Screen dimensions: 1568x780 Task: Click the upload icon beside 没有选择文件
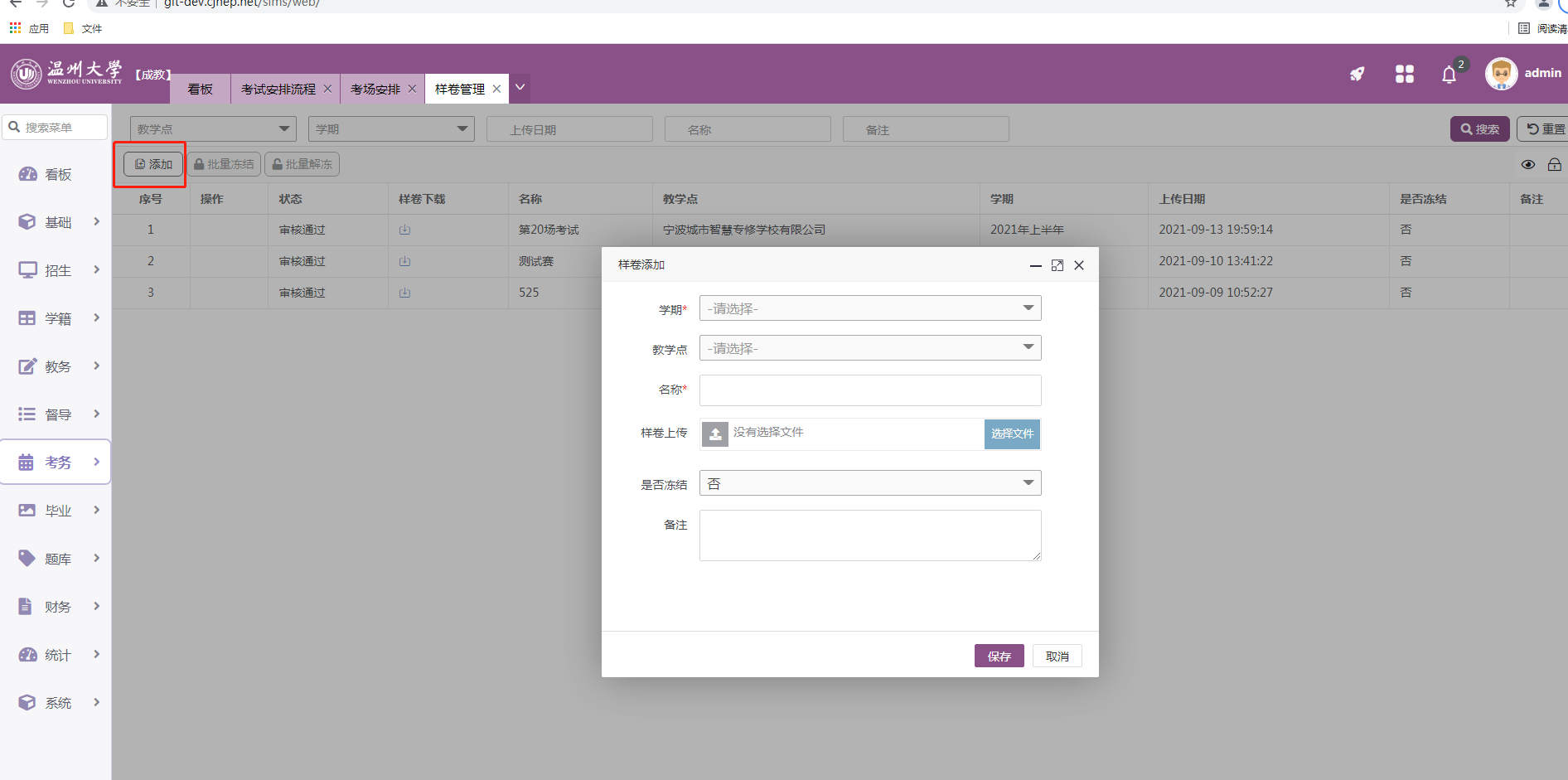click(x=715, y=434)
